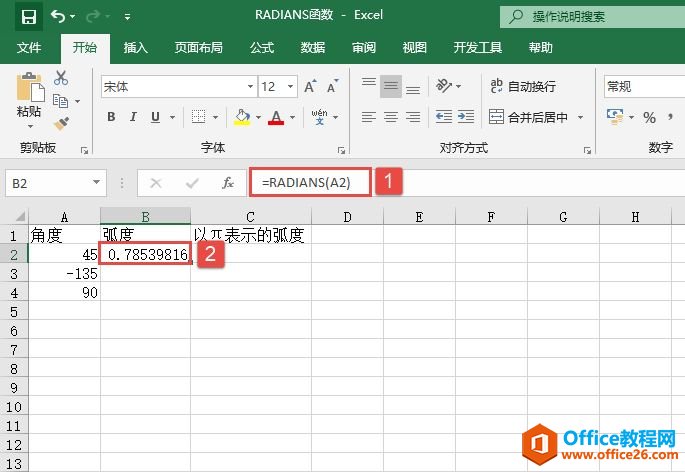Switch to the 开发工具 tab

tap(477, 47)
